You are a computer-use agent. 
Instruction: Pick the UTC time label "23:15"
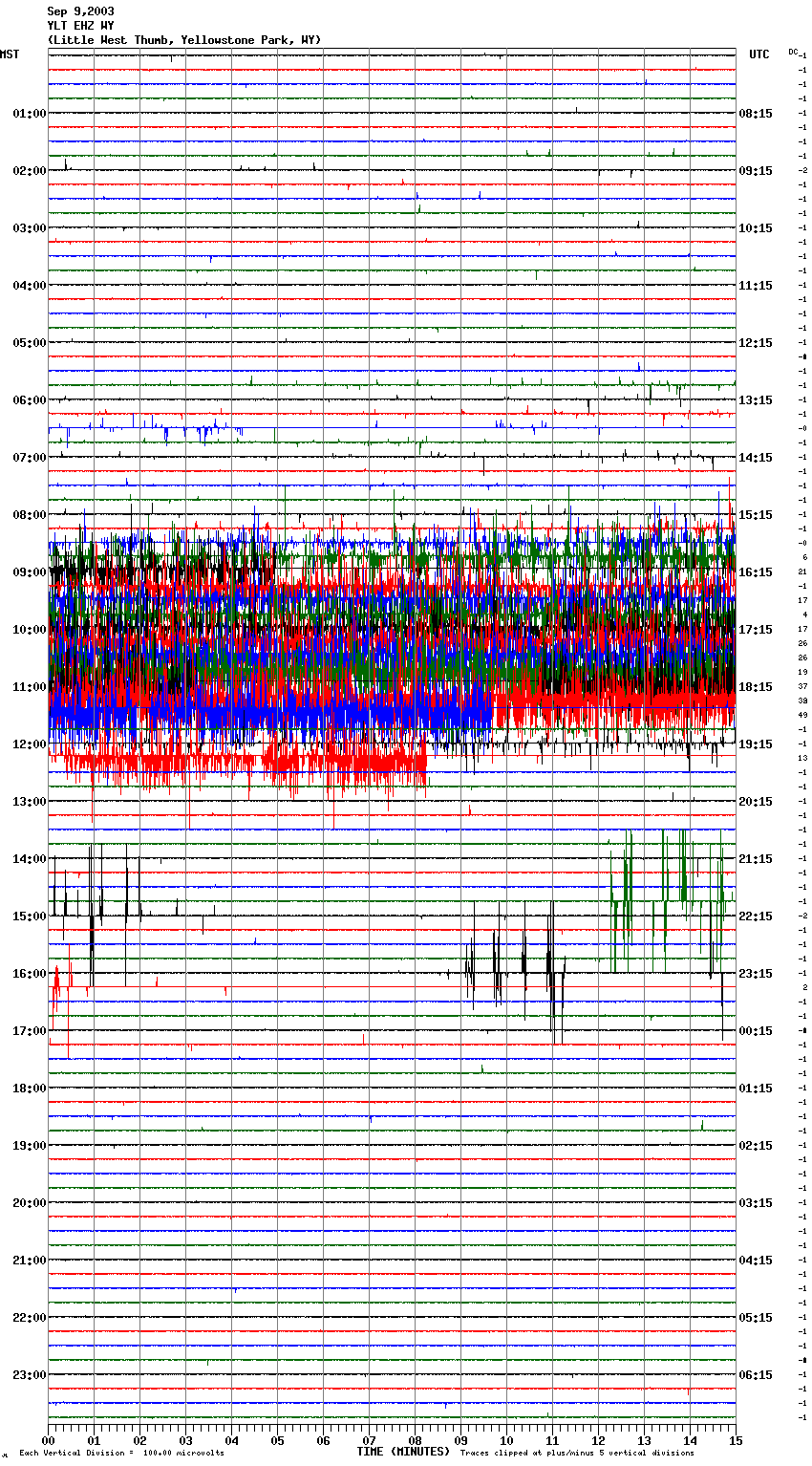pos(756,974)
